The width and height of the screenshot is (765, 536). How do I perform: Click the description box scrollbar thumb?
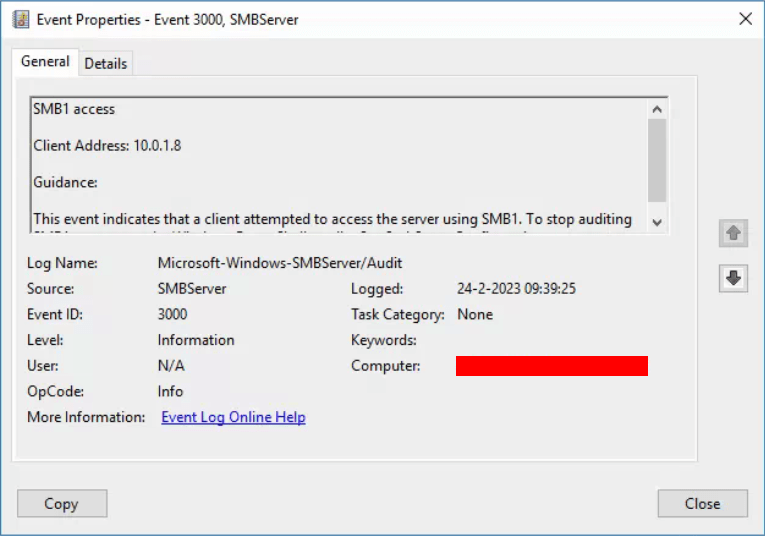coord(657,160)
